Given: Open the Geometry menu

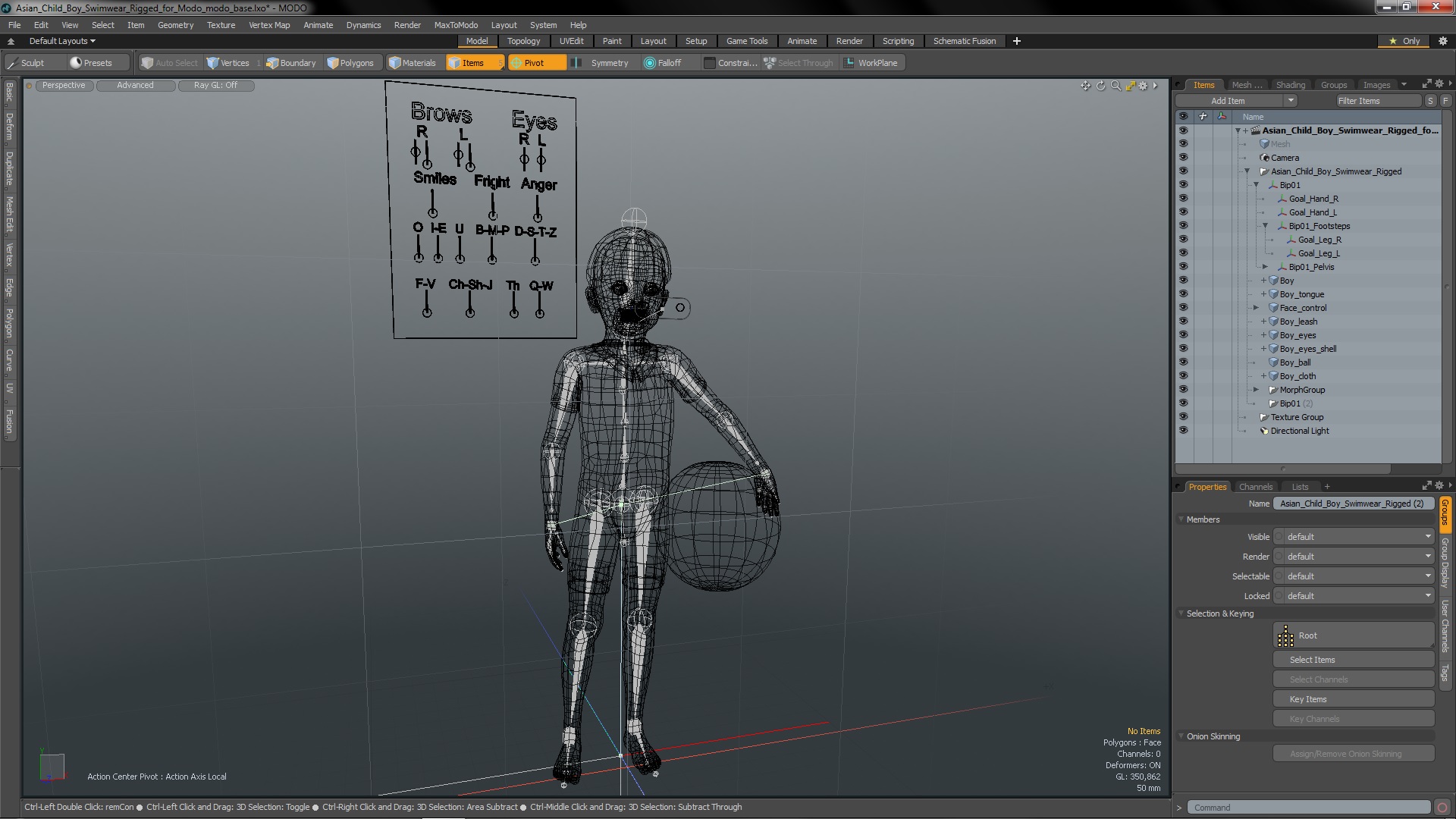Looking at the screenshot, I should pos(175,25).
